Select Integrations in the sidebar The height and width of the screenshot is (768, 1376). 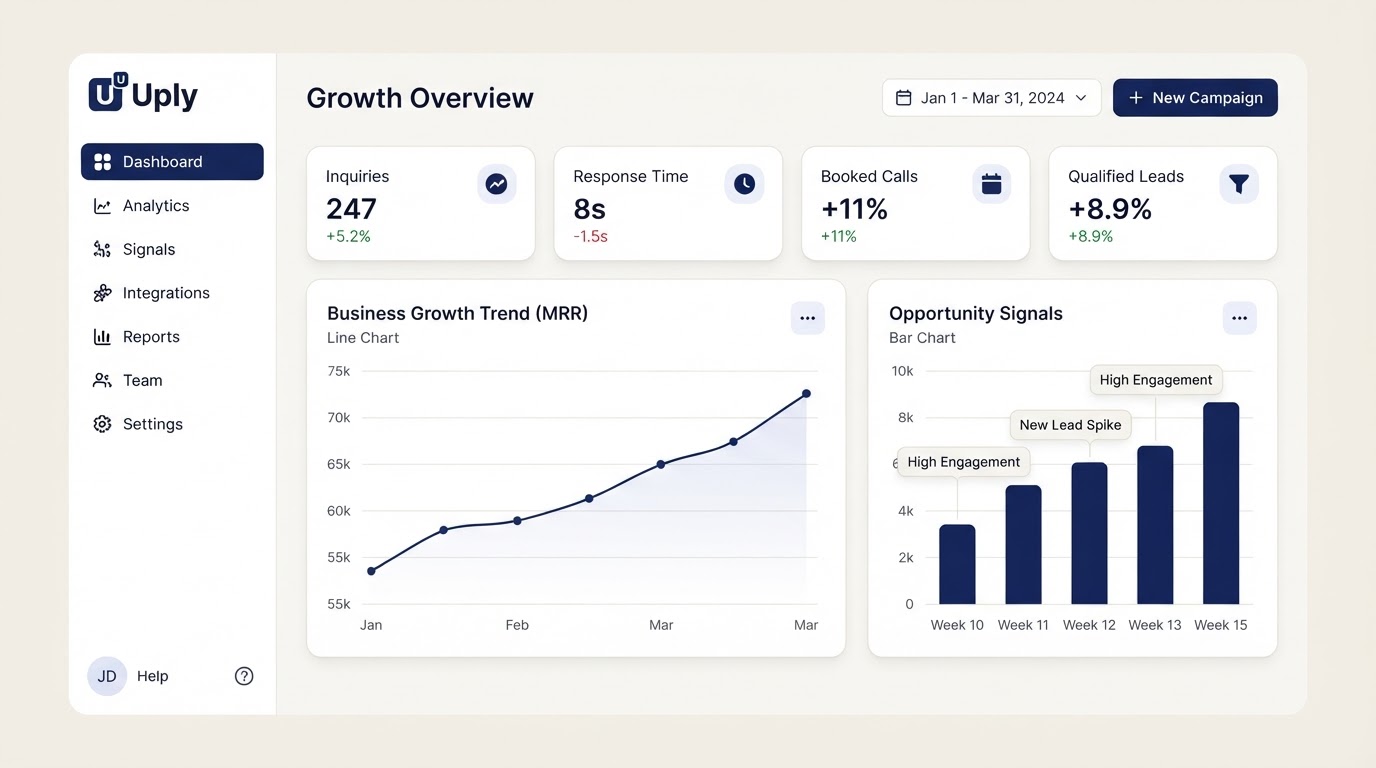pos(172,293)
